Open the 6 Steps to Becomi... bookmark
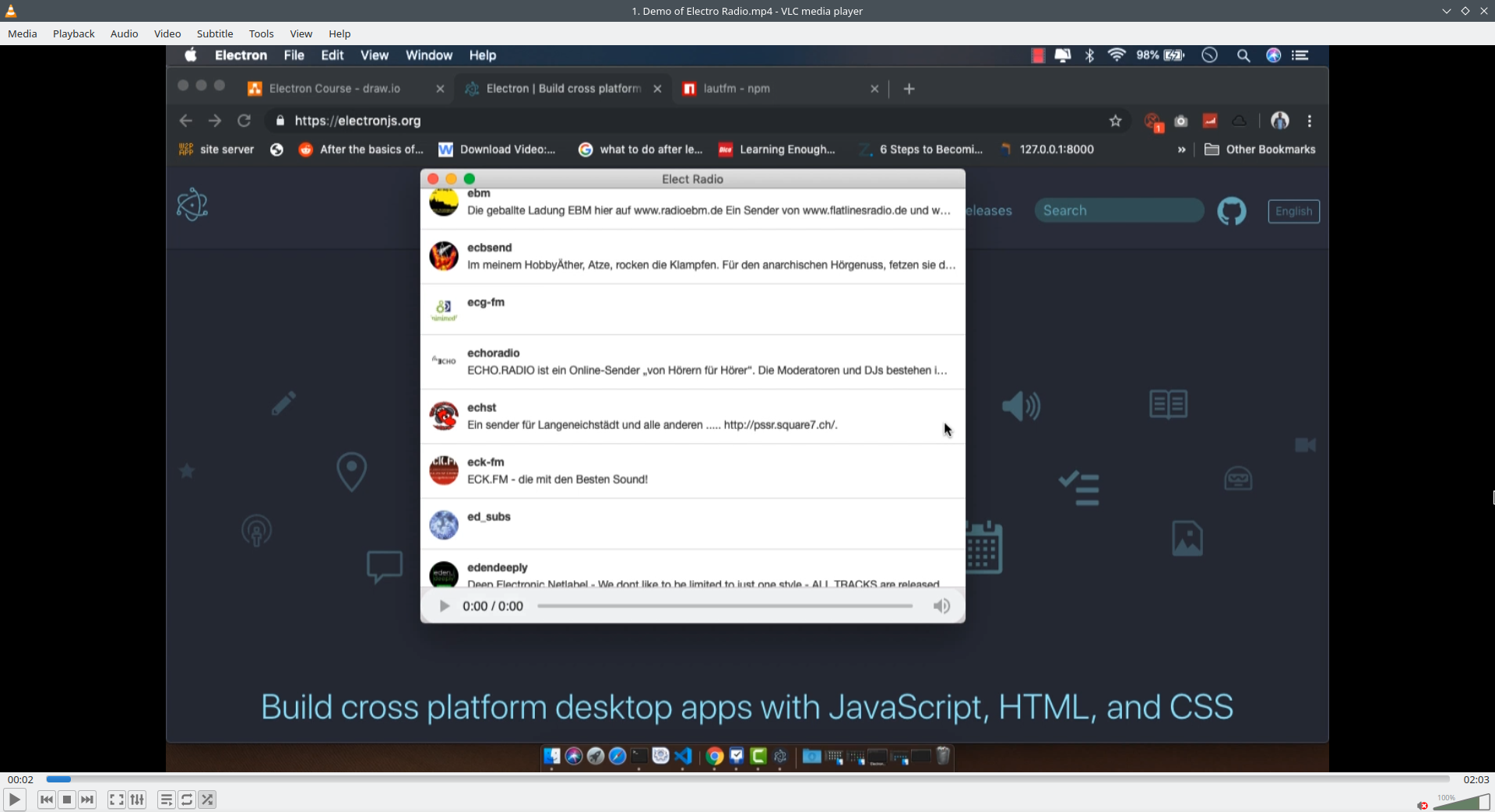Viewport: 1495px width, 812px height. (x=921, y=149)
